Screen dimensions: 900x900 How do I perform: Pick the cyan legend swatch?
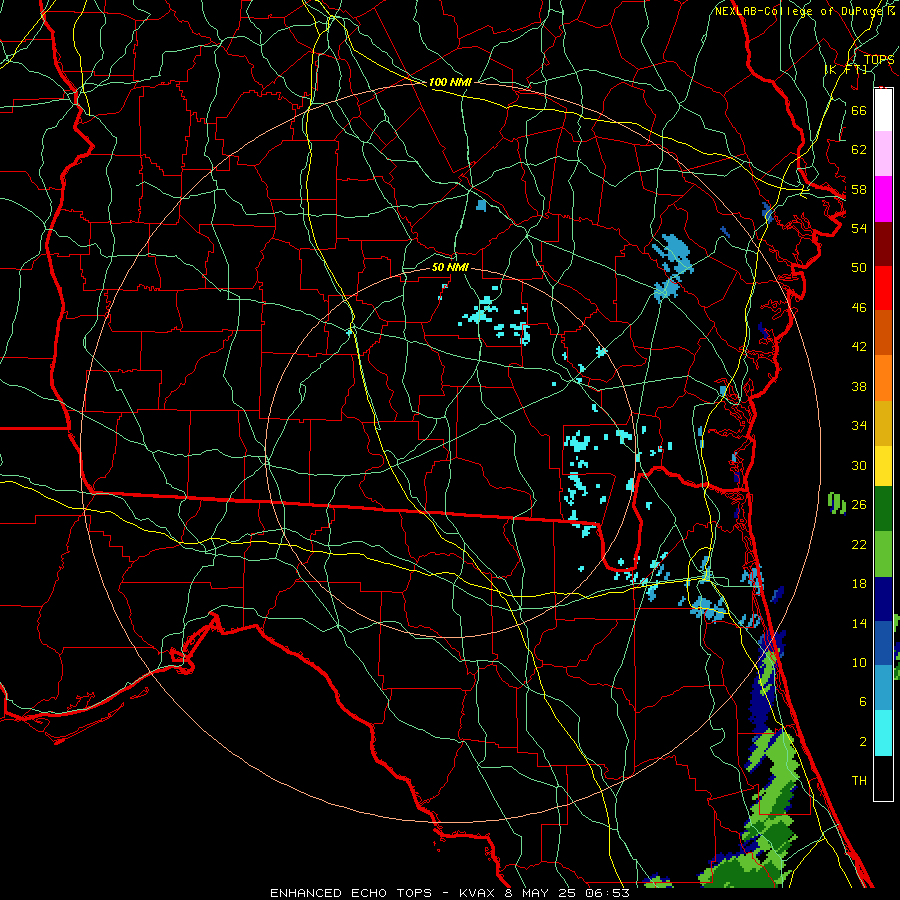883,733
